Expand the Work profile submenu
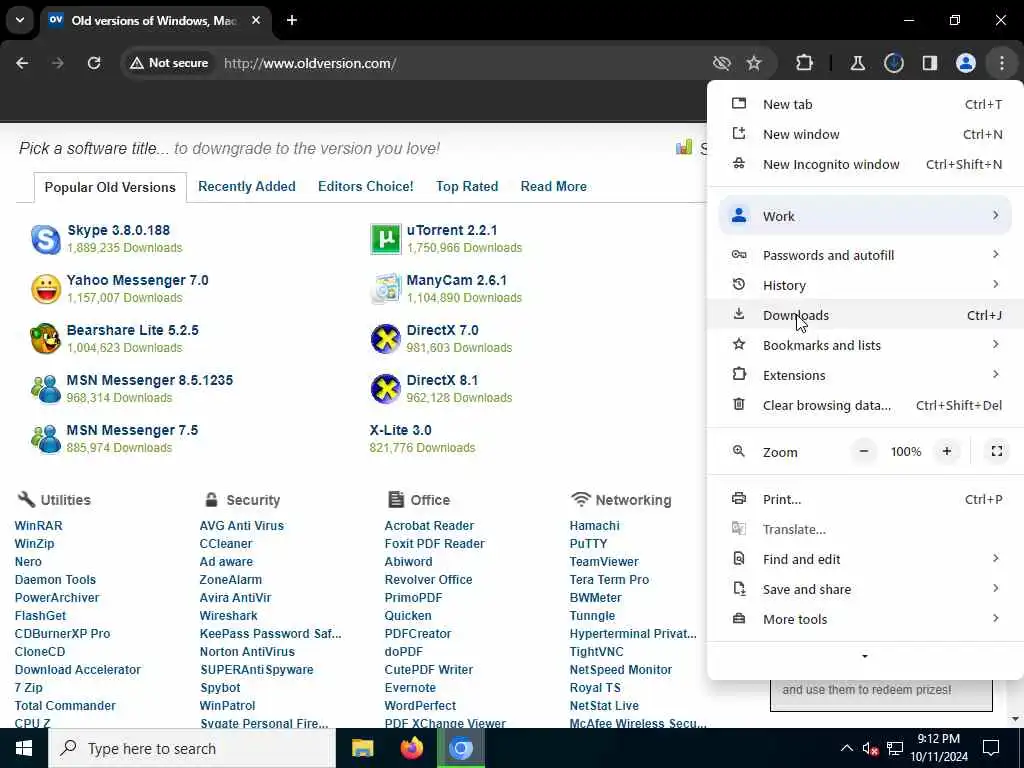1024x768 pixels. 865,216
